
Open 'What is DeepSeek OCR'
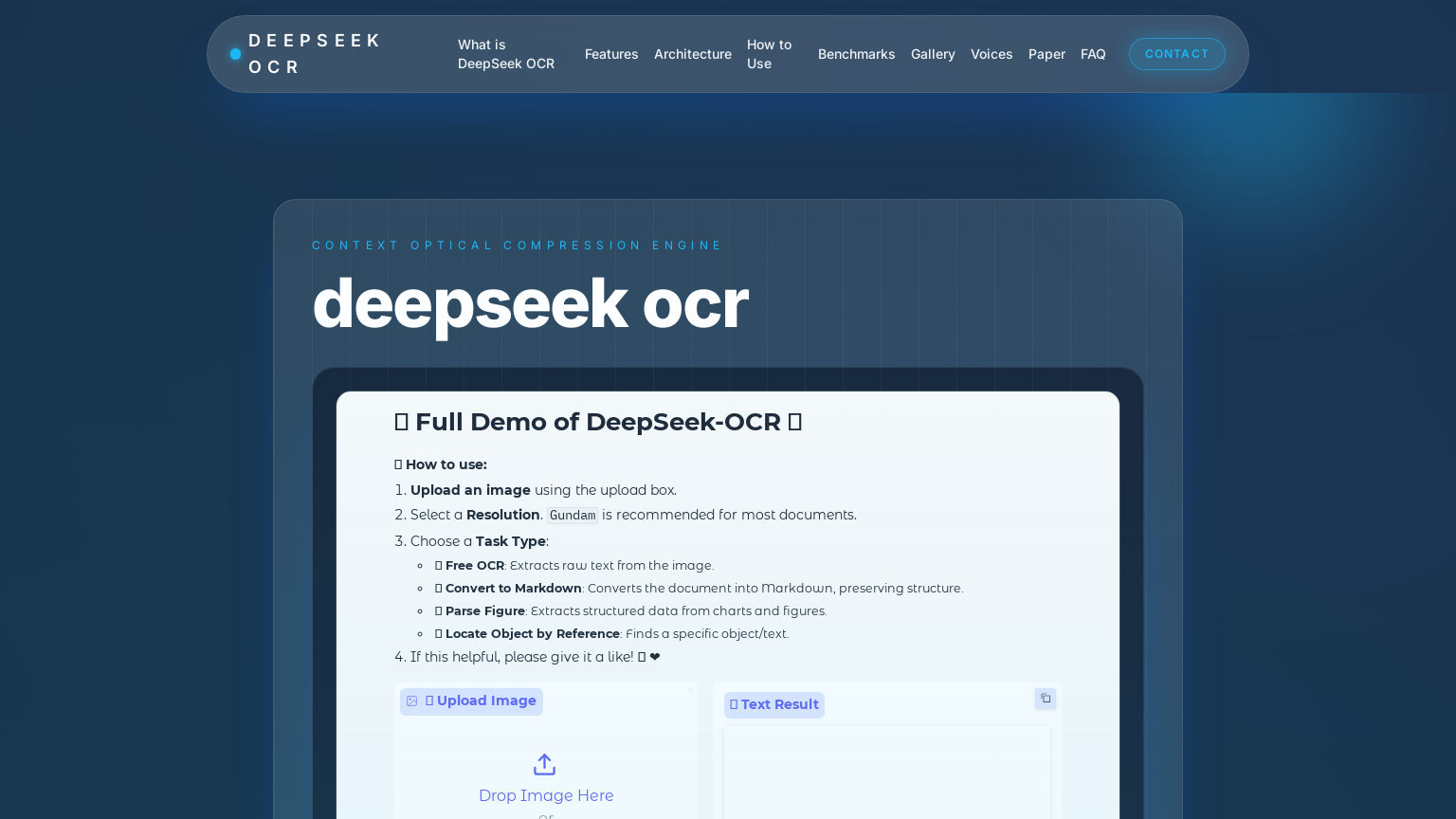(x=506, y=54)
